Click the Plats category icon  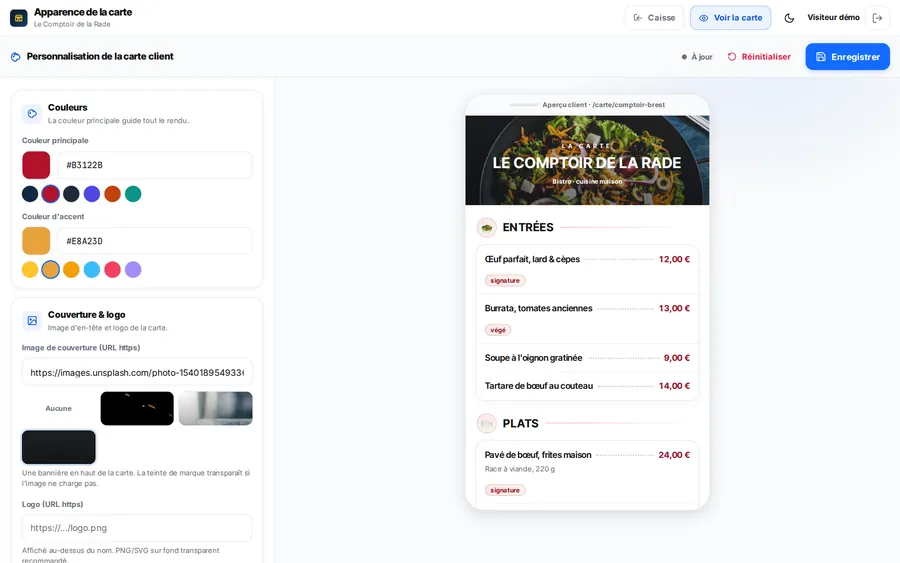pos(486,424)
